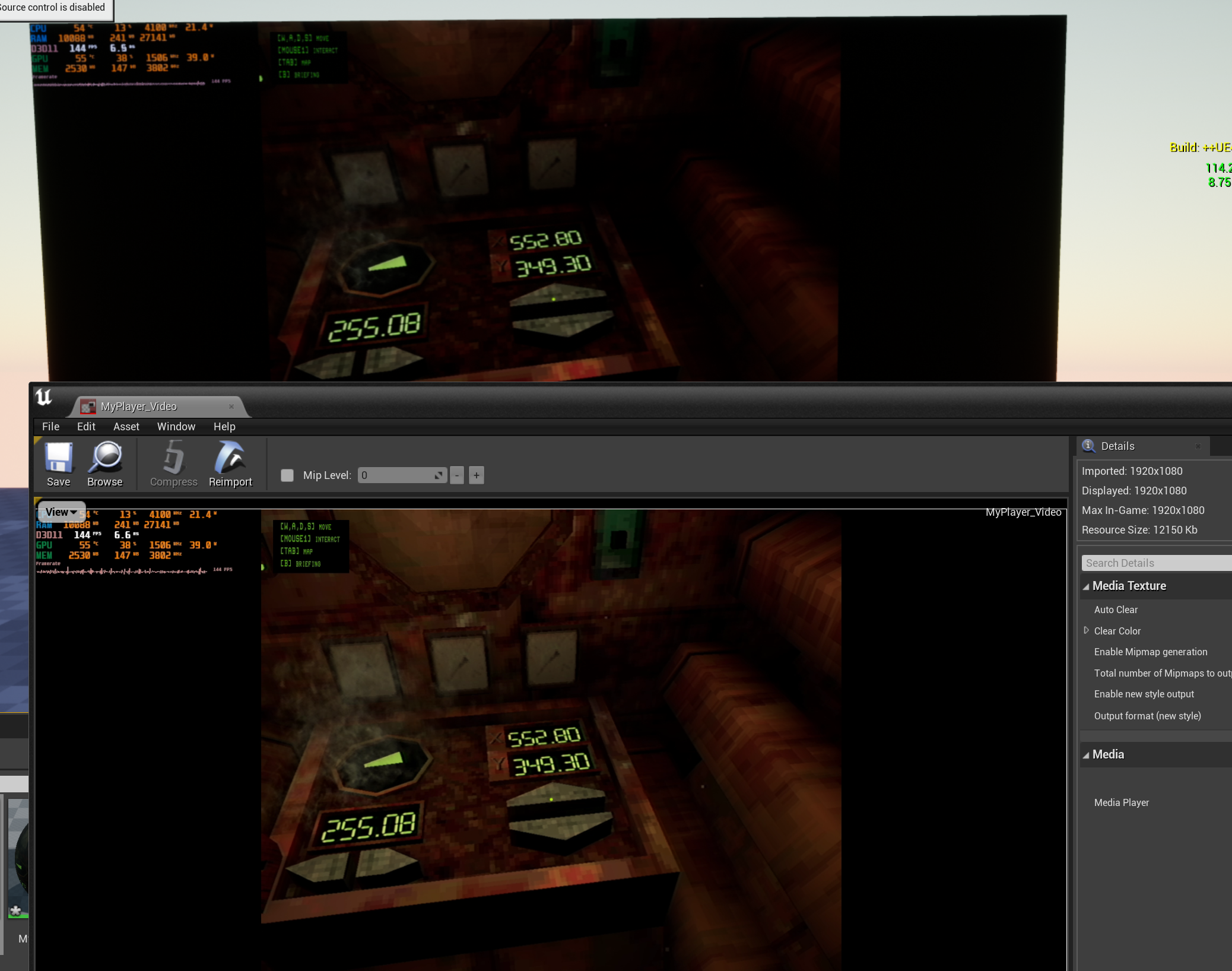Image resolution: width=1232 pixels, height=971 pixels.
Task: Click the Details panel info icon
Action: pos(1090,446)
